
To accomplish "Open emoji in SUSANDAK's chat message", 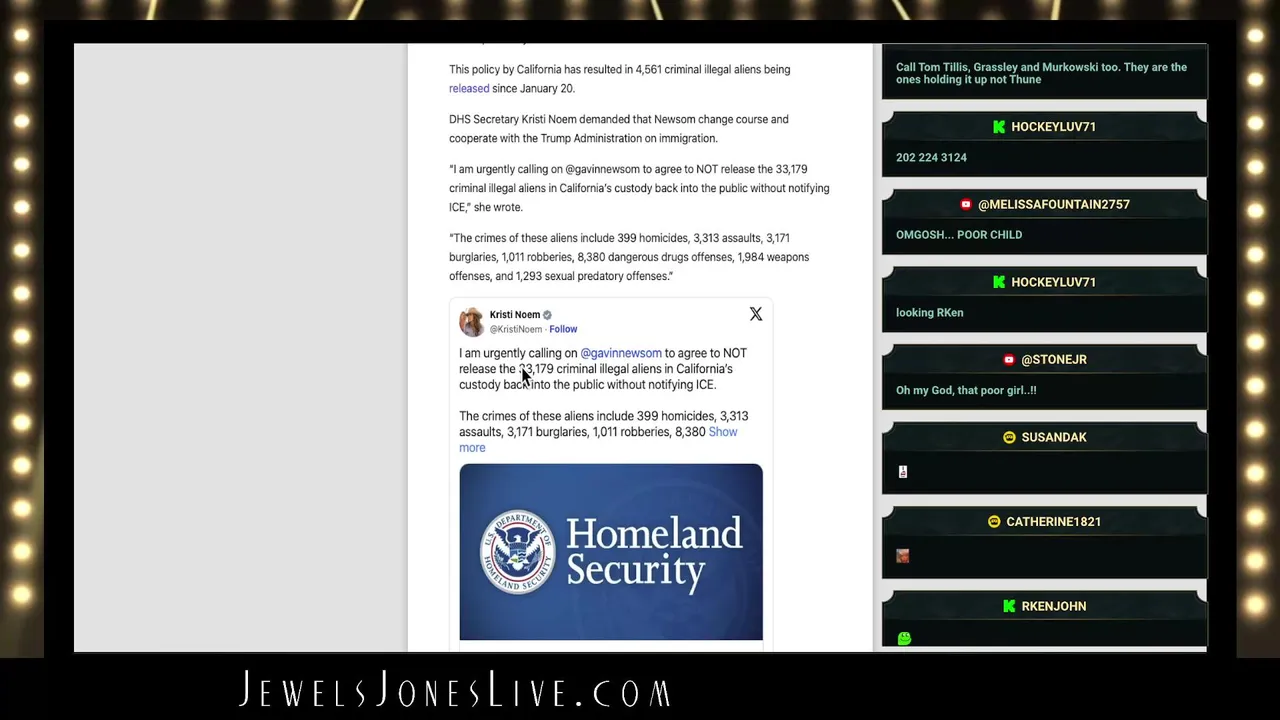I will click(x=903, y=472).
